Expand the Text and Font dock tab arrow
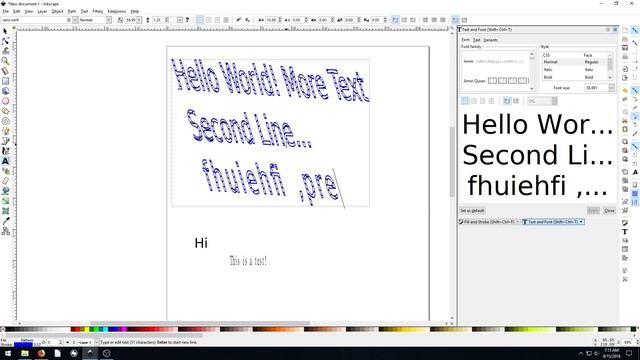640x360 pixels. point(581,222)
